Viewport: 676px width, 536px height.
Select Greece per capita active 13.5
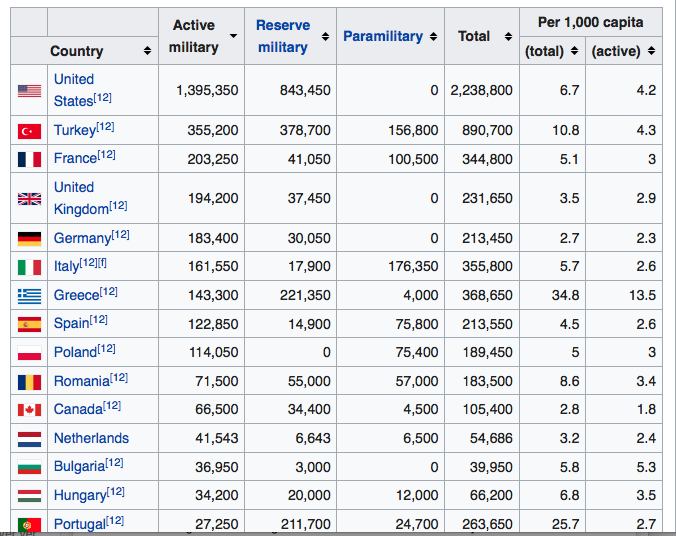642,295
